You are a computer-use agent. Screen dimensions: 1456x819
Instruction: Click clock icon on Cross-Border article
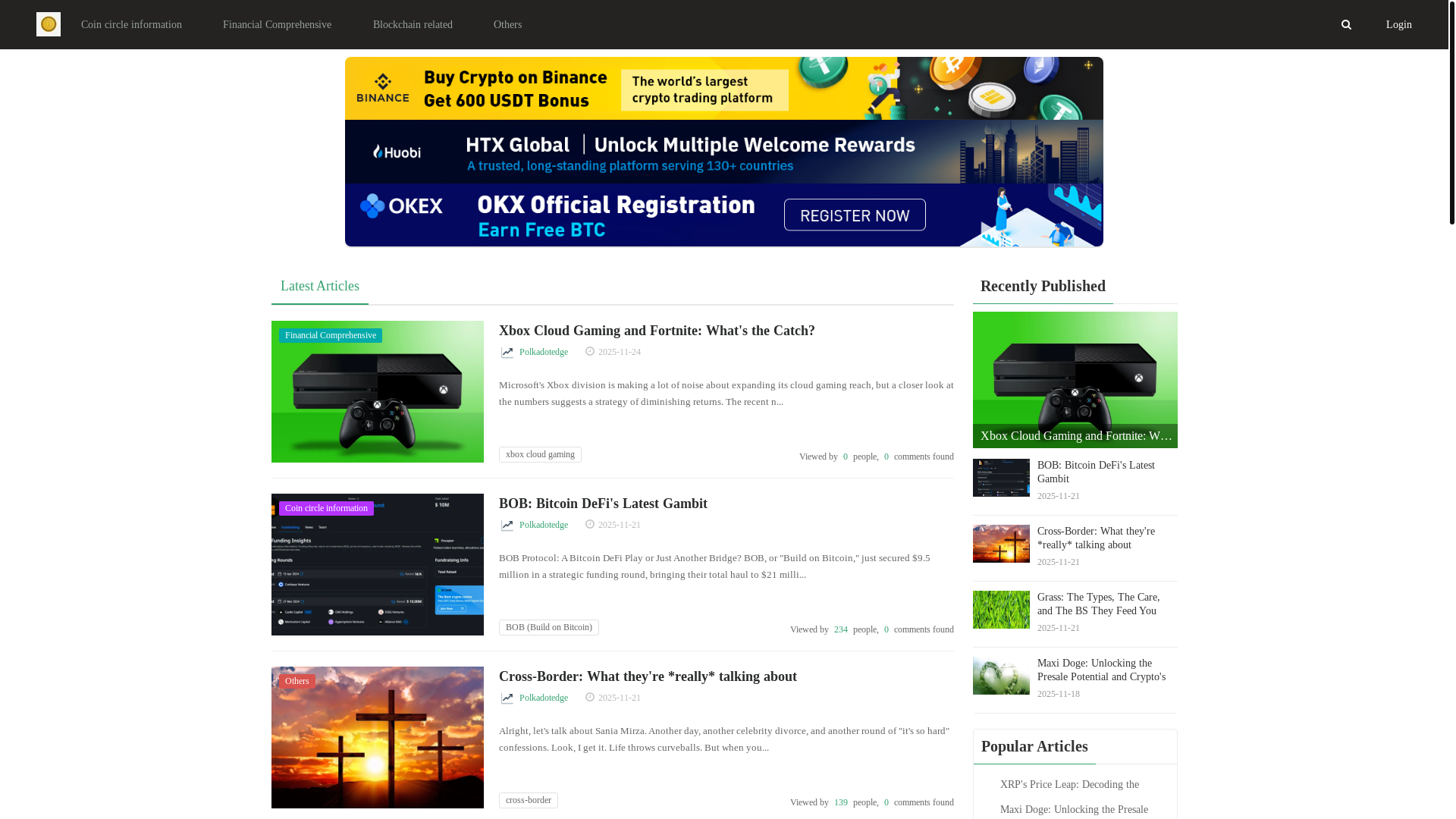tap(590, 697)
